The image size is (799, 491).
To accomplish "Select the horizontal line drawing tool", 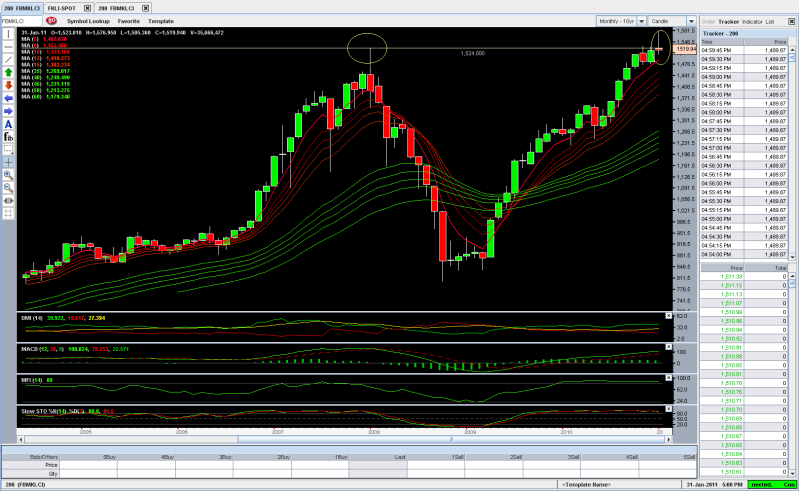I will pos(8,47).
